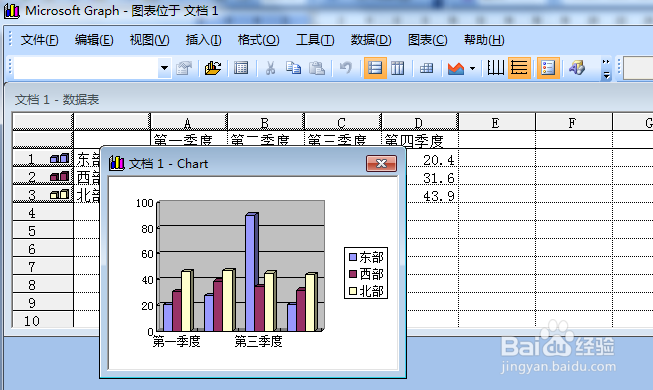Image resolution: width=653 pixels, height=390 pixels.
Task: Click the View Datasheet icon
Action: tap(241, 68)
